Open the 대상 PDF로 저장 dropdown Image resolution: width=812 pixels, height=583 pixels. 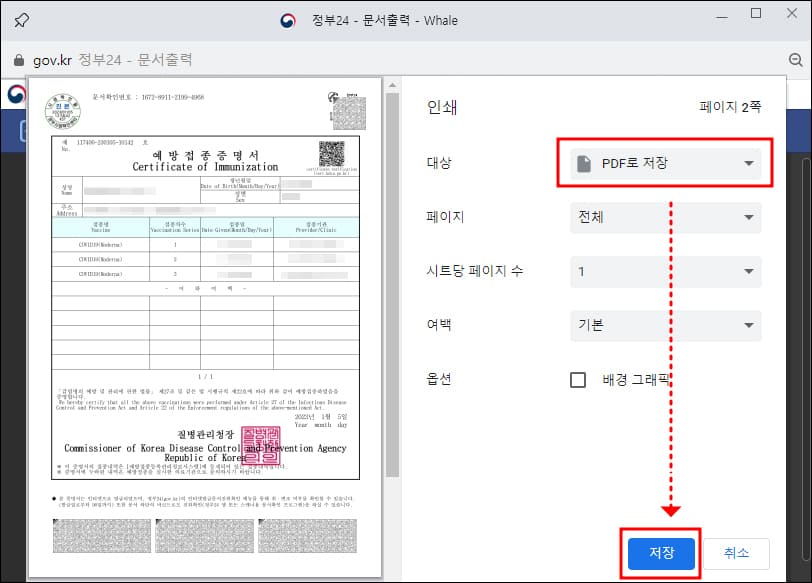663,163
